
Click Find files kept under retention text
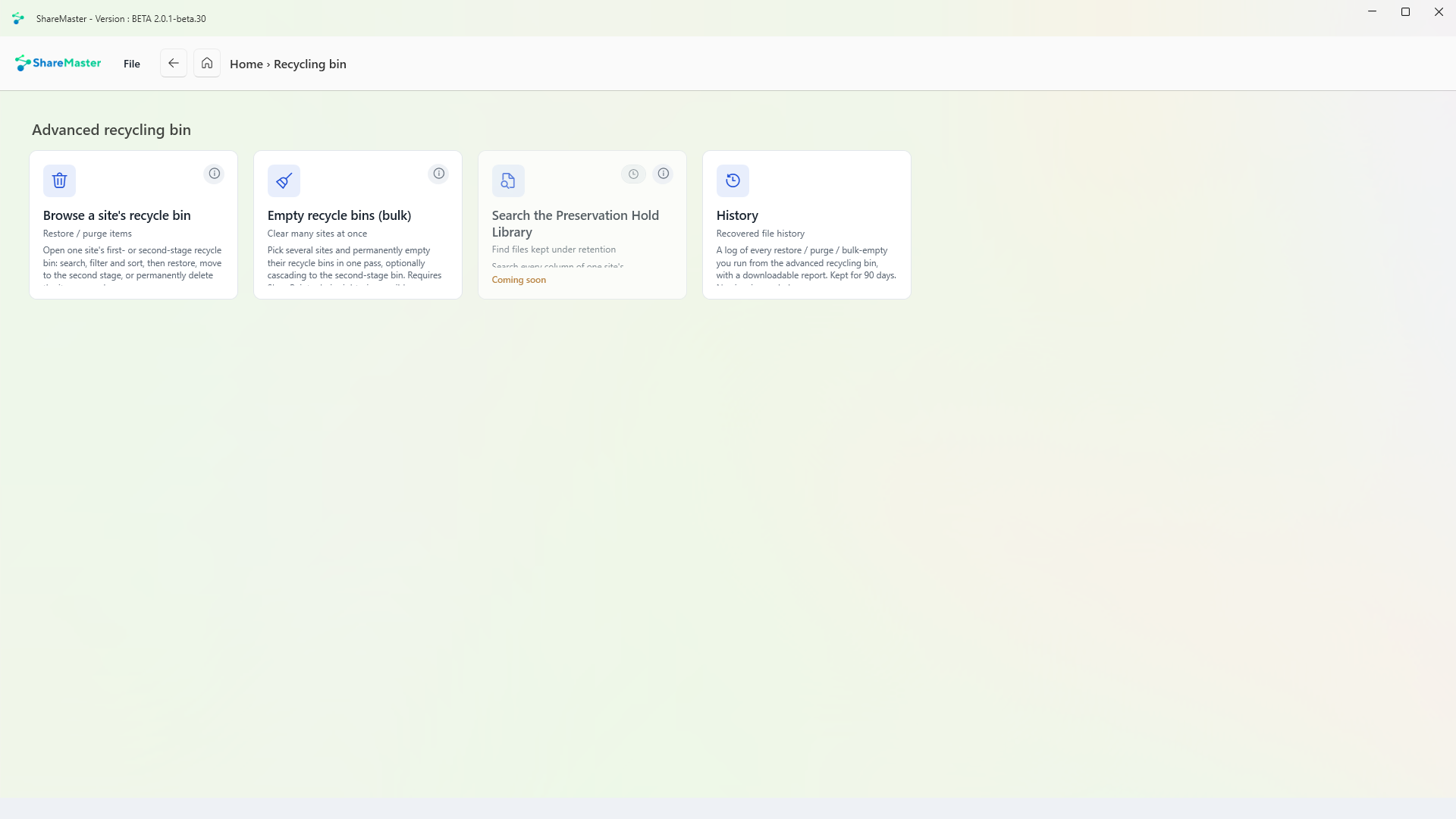(x=554, y=249)
